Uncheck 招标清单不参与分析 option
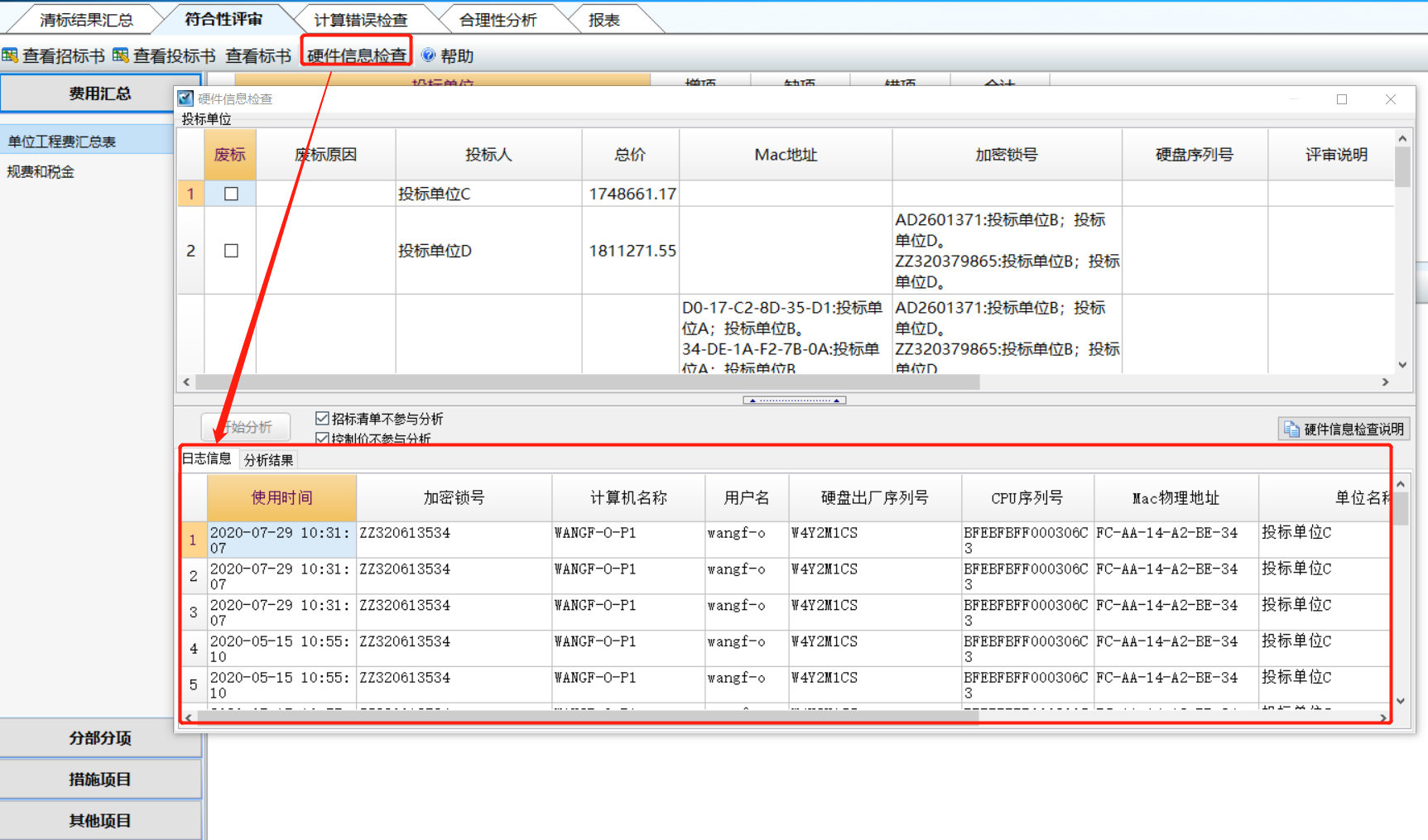 click(x=323, y=419)
